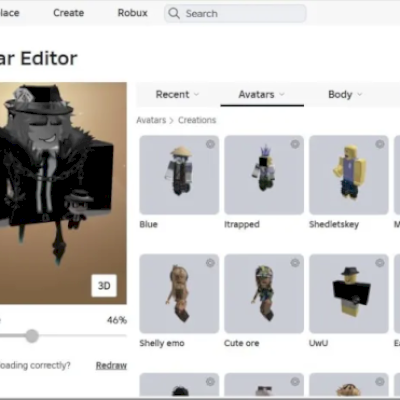The image size is (400, 400).
Task: Click the magnifier search icon
Action: (174, 13)
